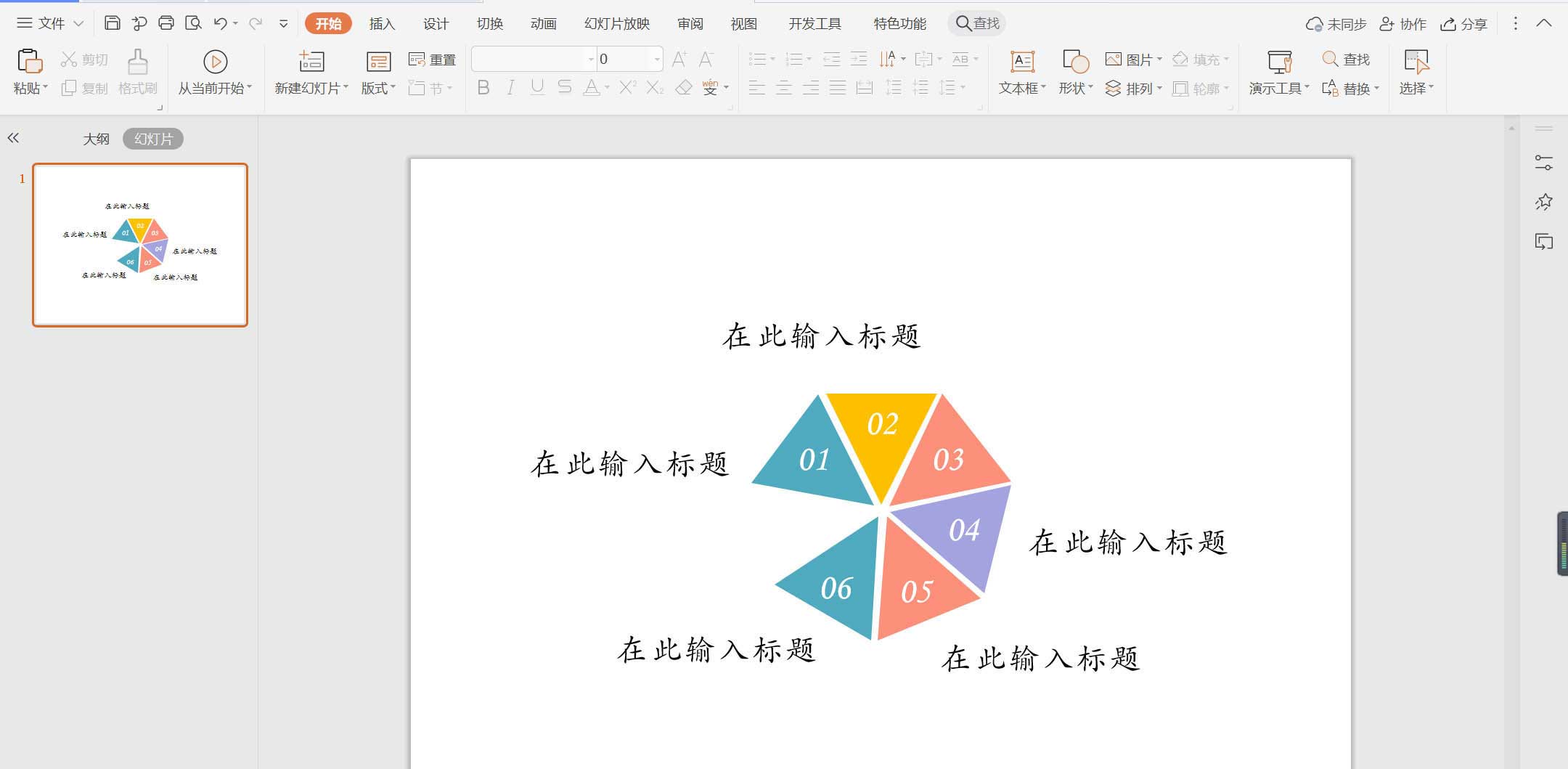
Task: Expand the font name dropdown
Action: tap(591, 59)
